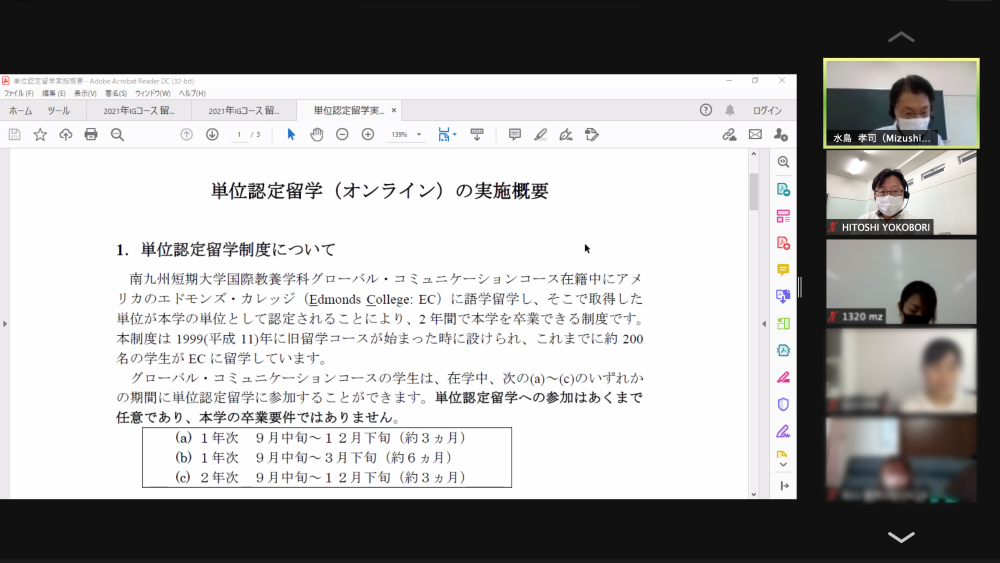
Task: Select the Hand pan tool
Action: (x=316, y=134)
